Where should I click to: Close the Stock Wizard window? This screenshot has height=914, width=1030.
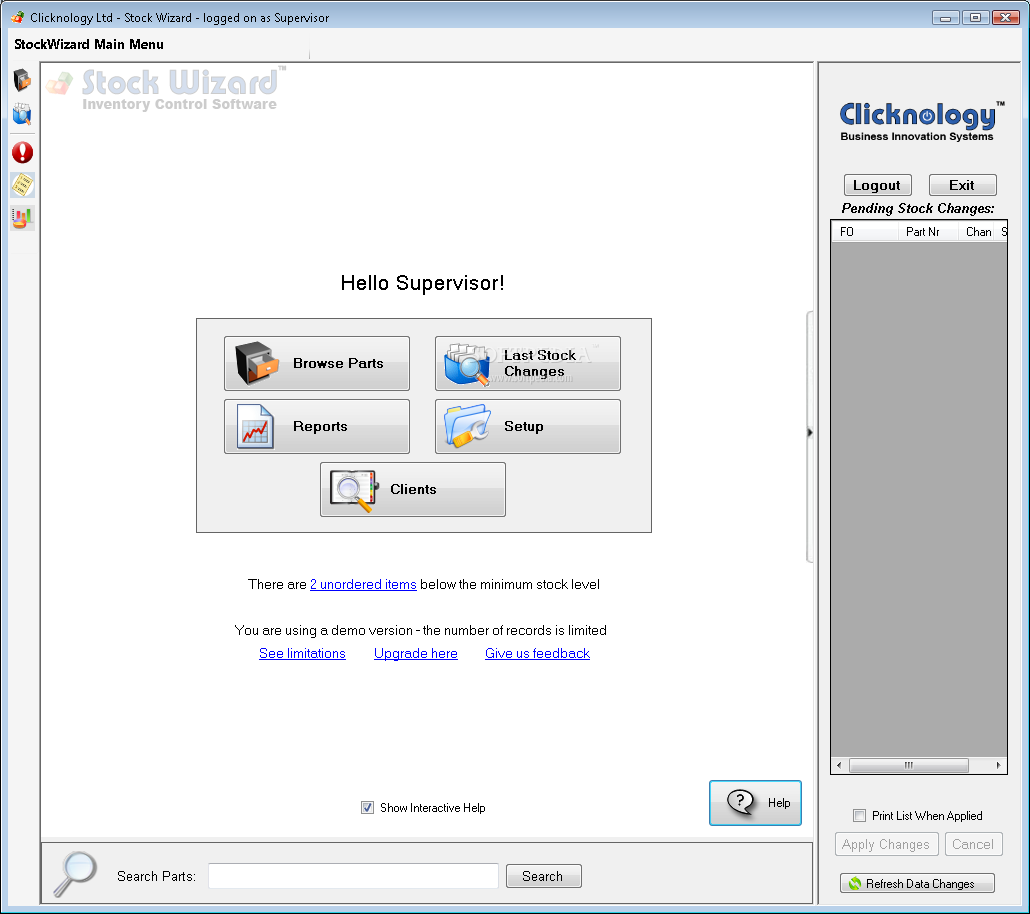1006,18
